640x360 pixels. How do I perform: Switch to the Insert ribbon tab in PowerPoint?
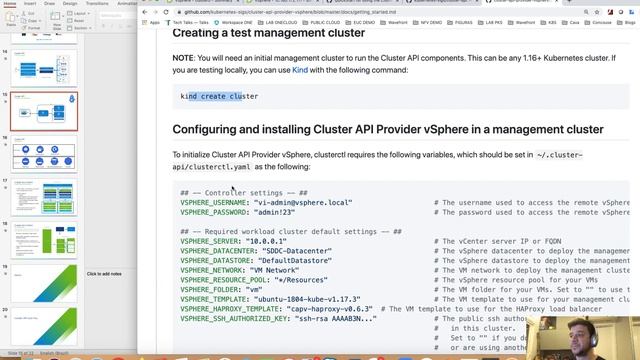tap(30, 4)
